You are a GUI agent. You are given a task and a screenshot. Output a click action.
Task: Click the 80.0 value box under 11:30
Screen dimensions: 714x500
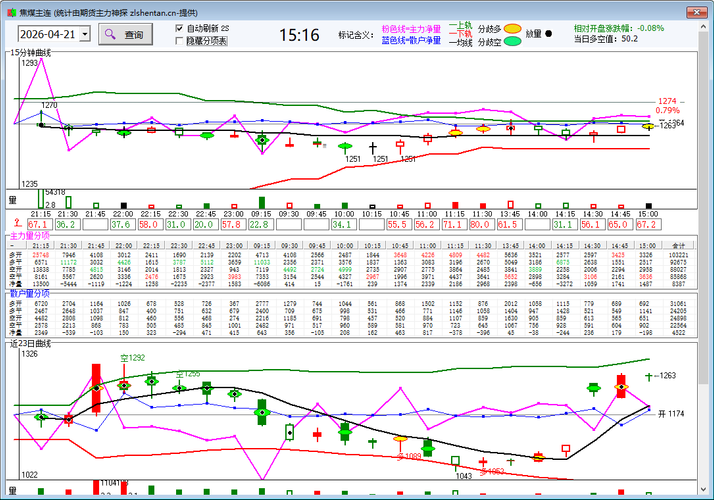pyautogui.click(x=482, y=224)
